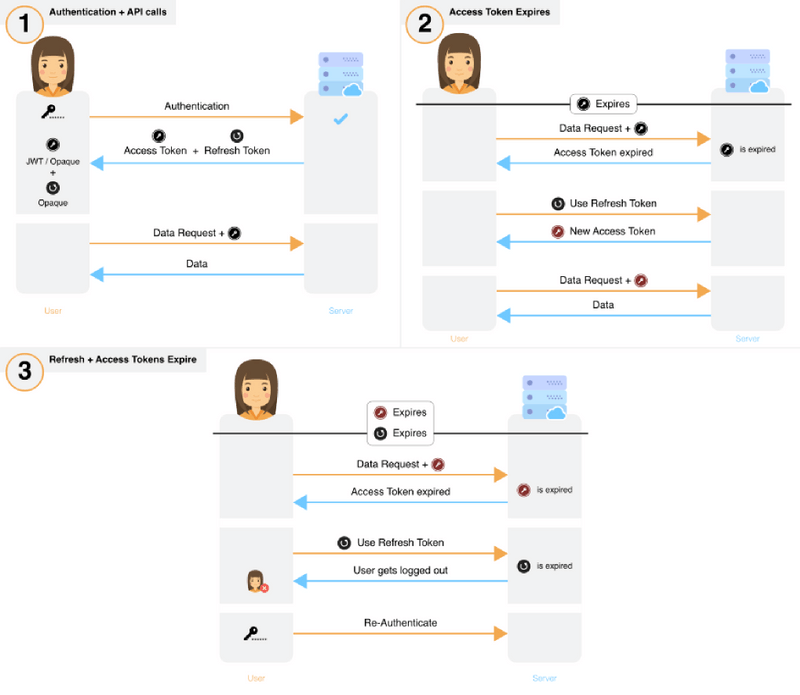
Task: Click the password key icon beside Authentication arrow
Action: 53,113
